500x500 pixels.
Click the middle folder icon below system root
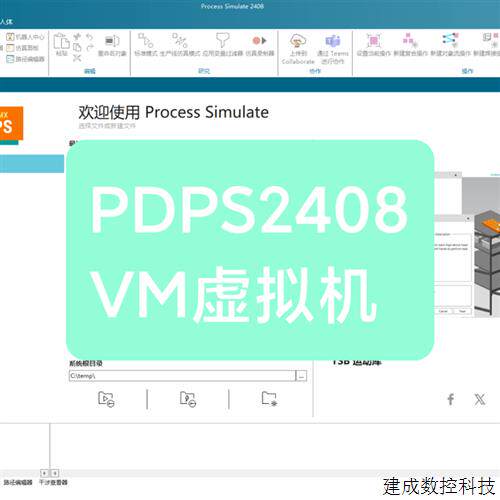[188, 399]
